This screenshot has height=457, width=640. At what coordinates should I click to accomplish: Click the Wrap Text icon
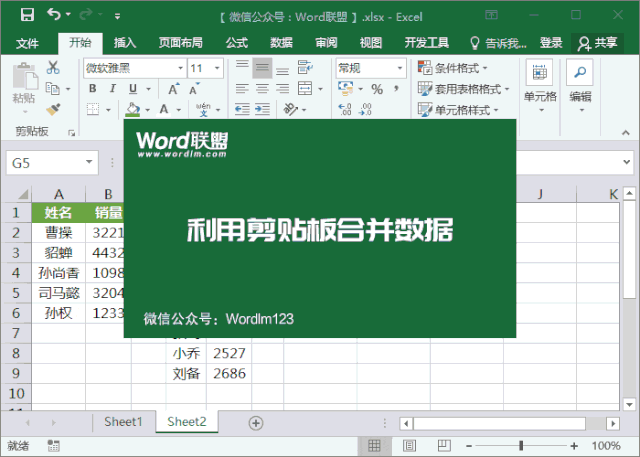pos(305,67)
